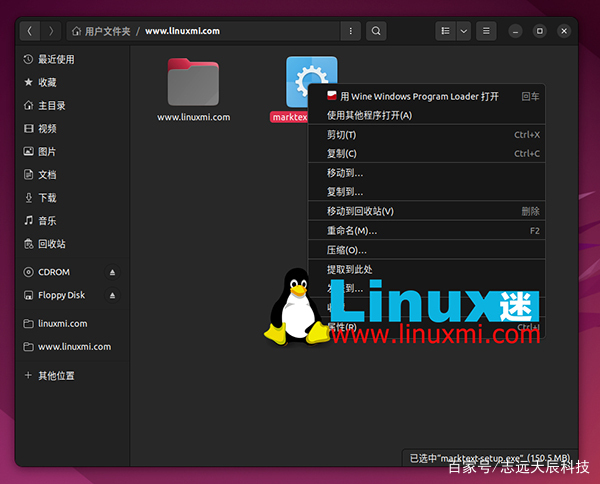Click the www.linuxmi.com path segment
The width and height of the screenshot is (600, 484).
183,31
